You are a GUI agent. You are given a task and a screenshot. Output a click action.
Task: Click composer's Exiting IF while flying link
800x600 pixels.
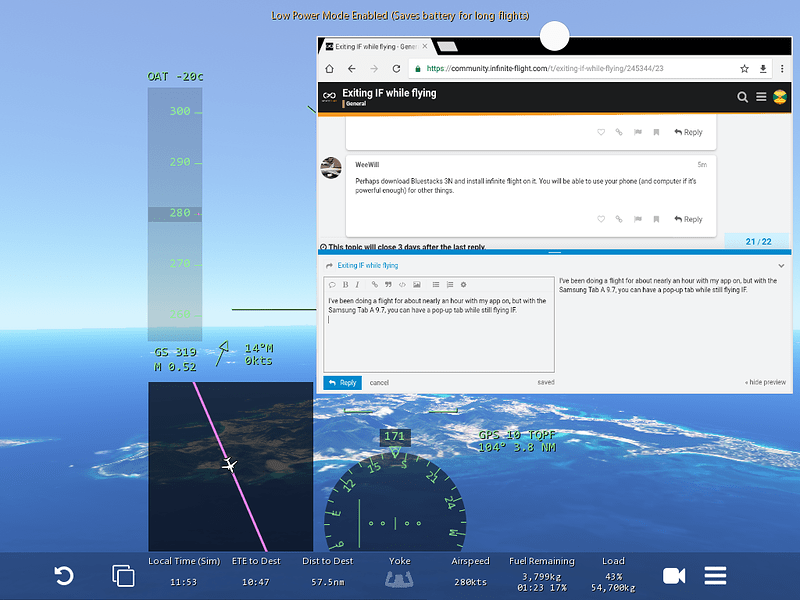367,265
